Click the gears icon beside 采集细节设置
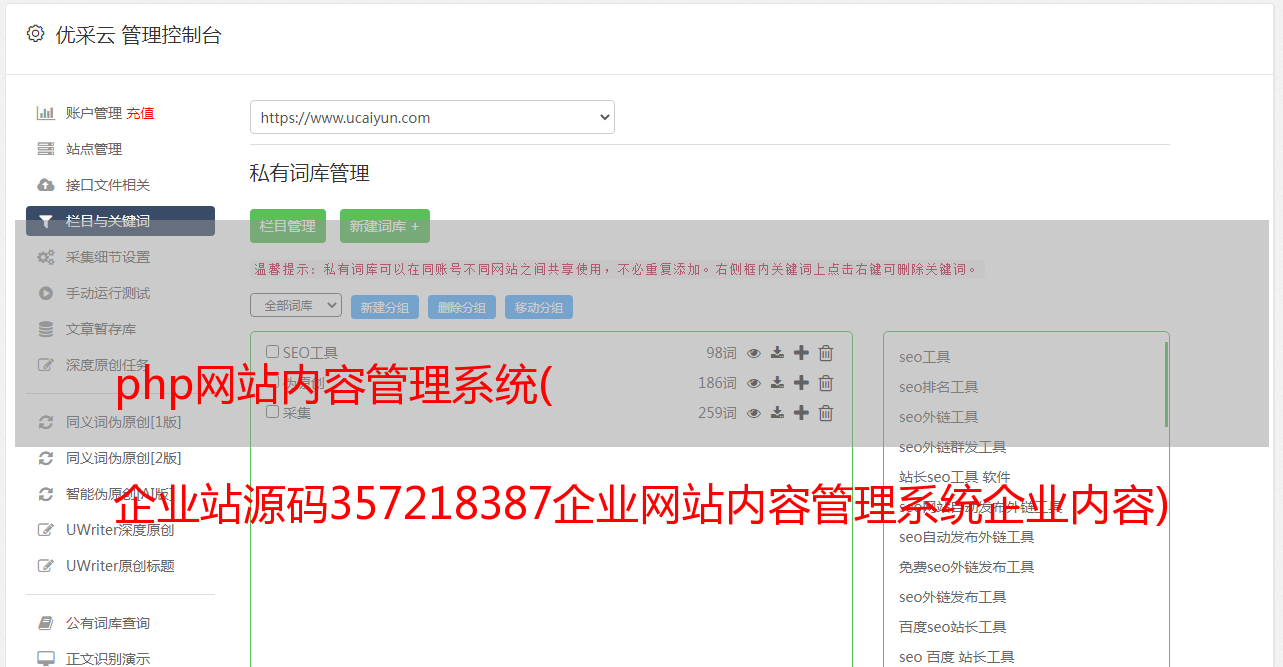The width and height of the screenshot is (1283, 667). 45,257
